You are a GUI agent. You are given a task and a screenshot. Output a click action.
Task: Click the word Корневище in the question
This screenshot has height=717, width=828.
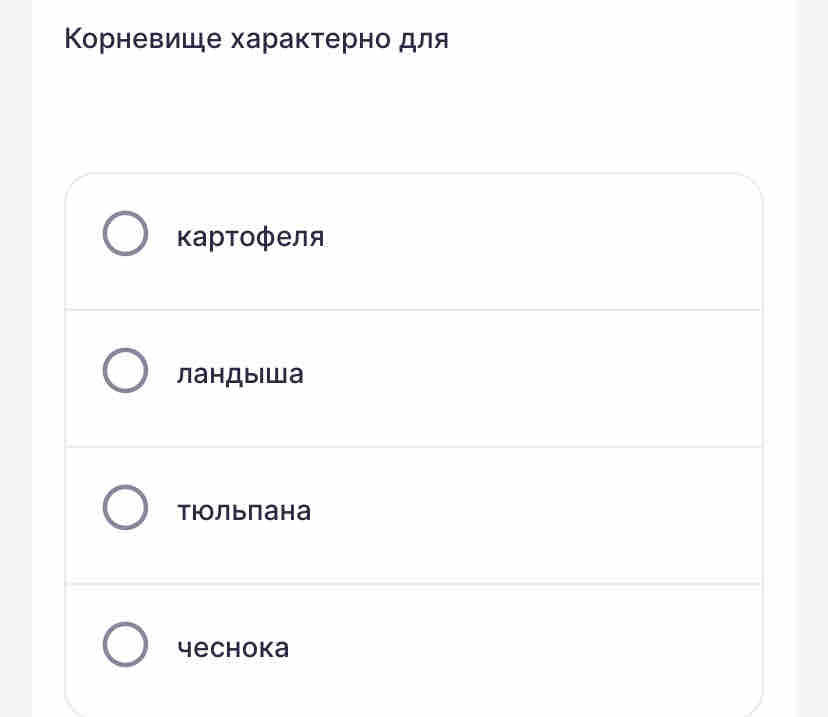point(143,39)
